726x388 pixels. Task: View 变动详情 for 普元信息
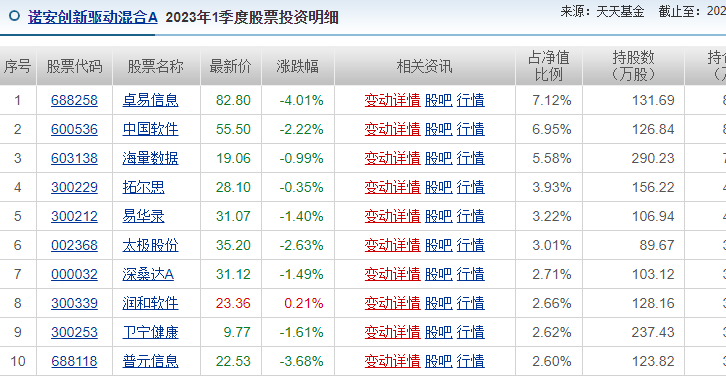(392, 361)
